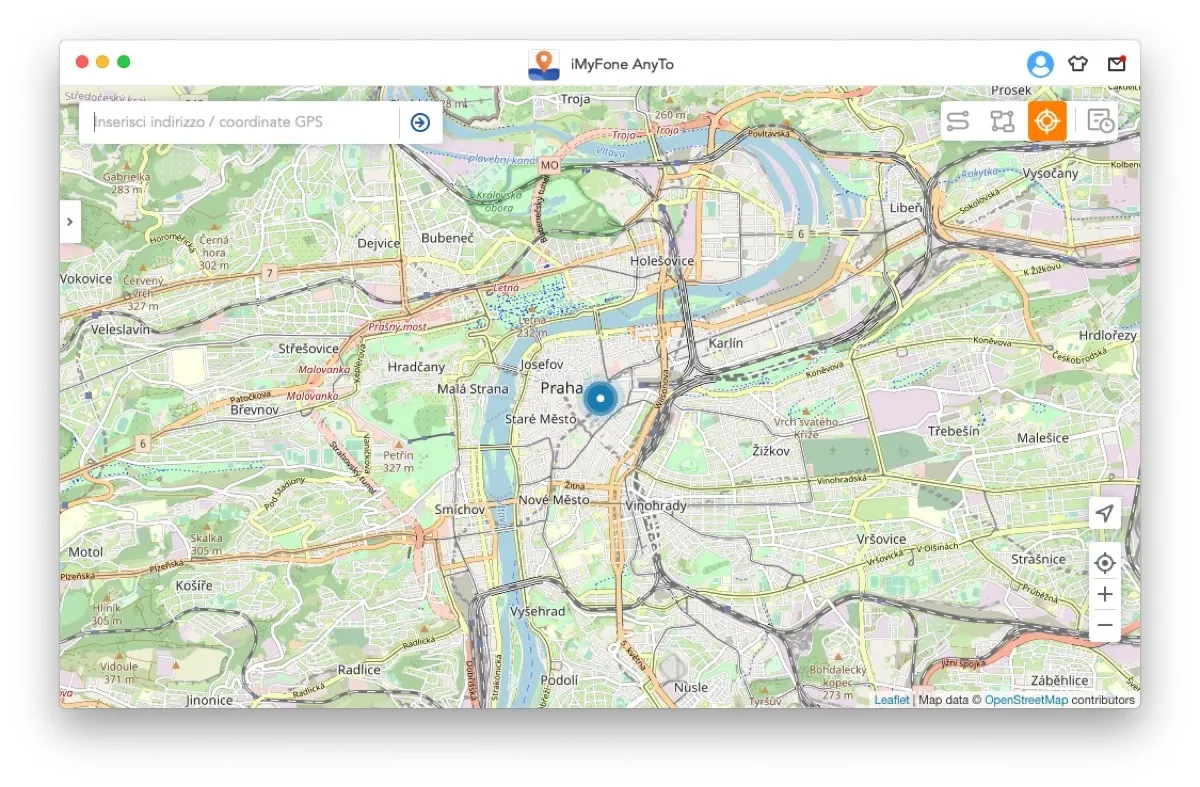Click the house favorites icon in titlebar
The image size is (1200, 787).
pyautogui.click(x=1078, y=63)
